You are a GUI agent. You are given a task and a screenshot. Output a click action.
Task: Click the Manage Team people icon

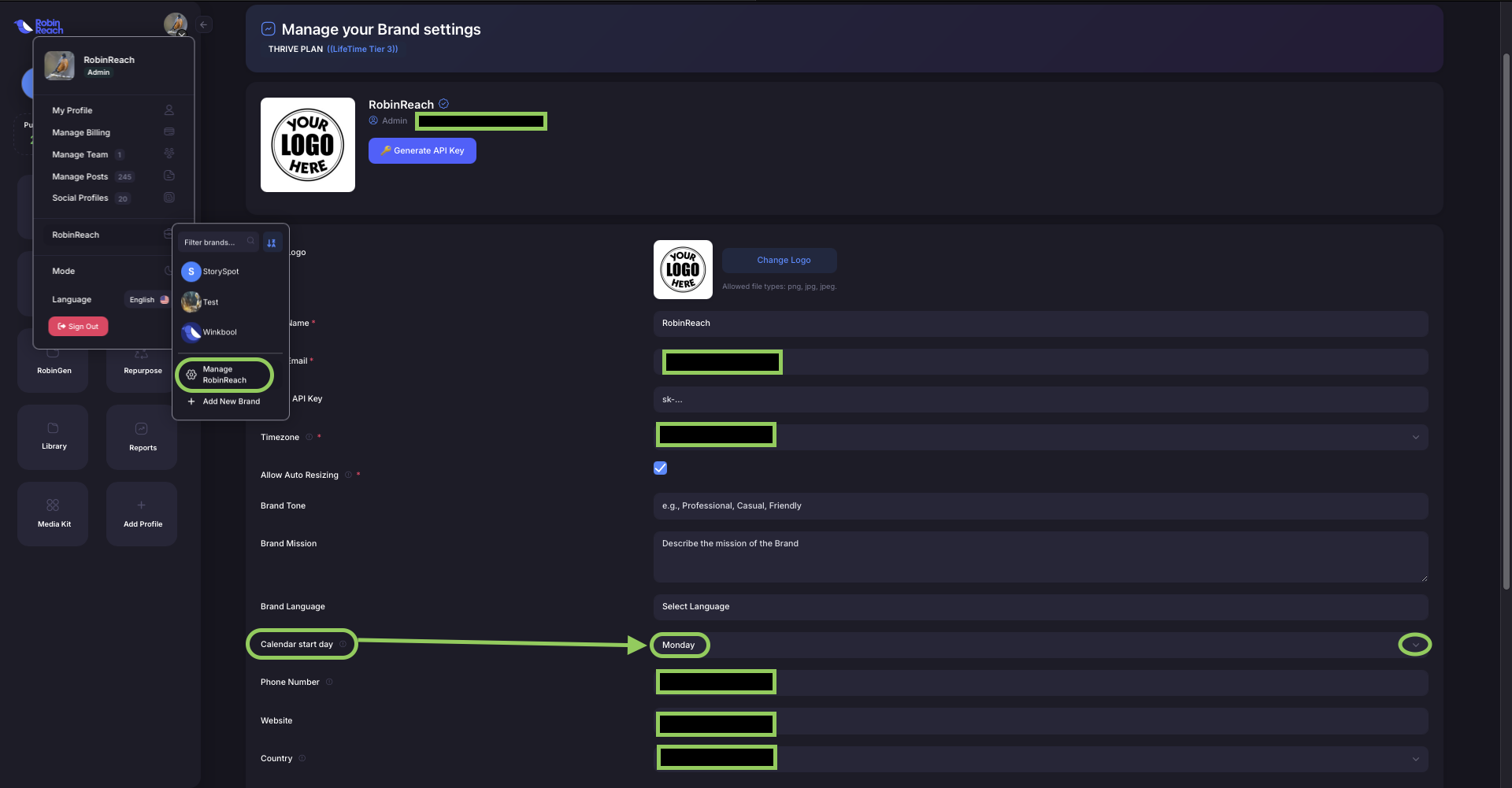pyautogui.click(x=169, y=154)
